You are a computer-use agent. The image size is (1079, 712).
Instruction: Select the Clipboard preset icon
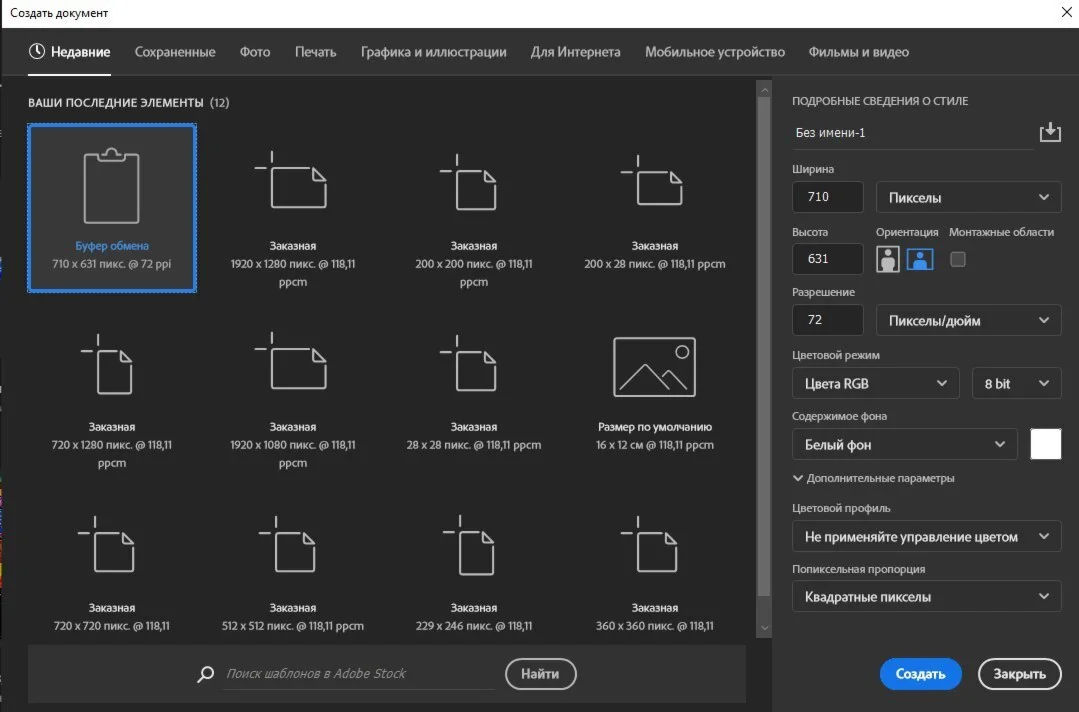[112, 187]
